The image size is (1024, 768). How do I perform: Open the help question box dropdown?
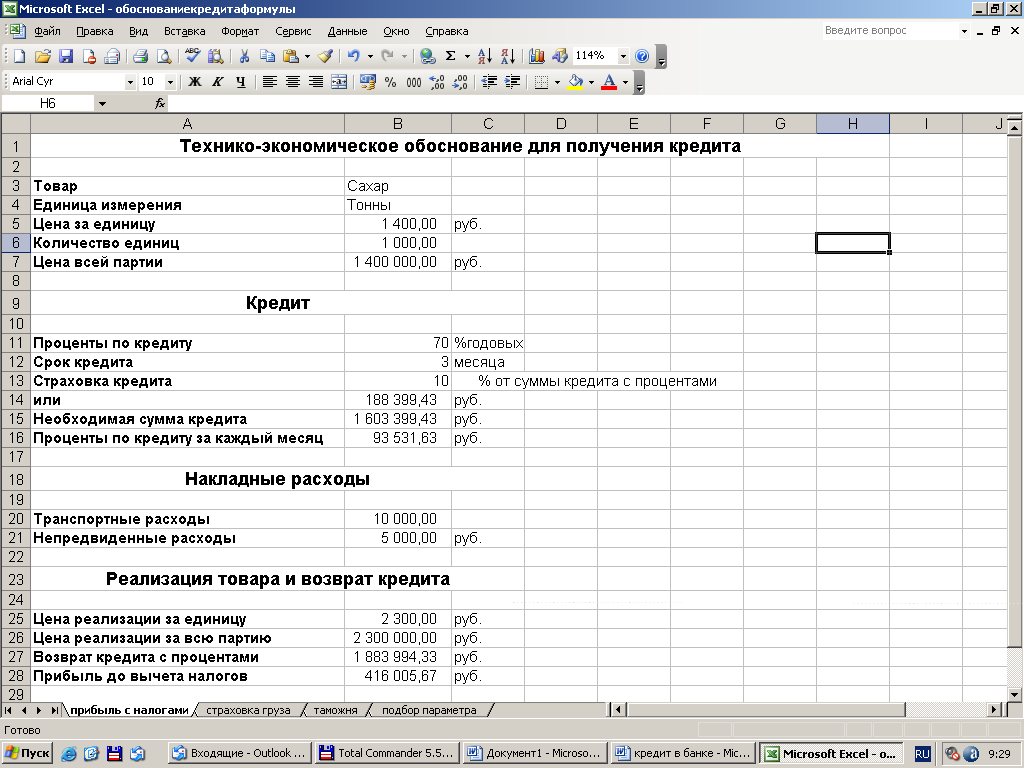(x=964, y=31)
